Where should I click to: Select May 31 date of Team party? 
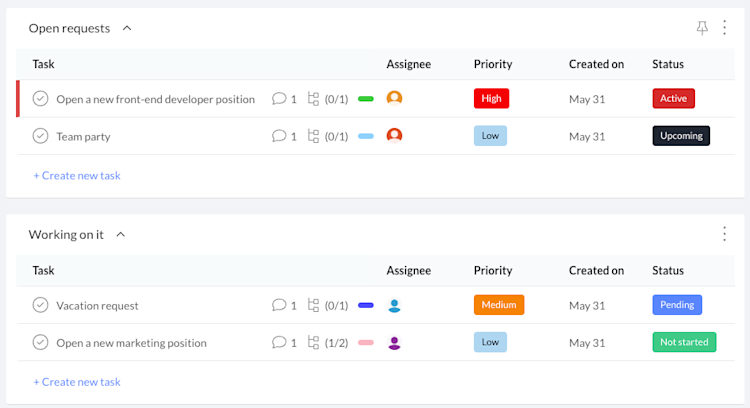coord(587,136)
